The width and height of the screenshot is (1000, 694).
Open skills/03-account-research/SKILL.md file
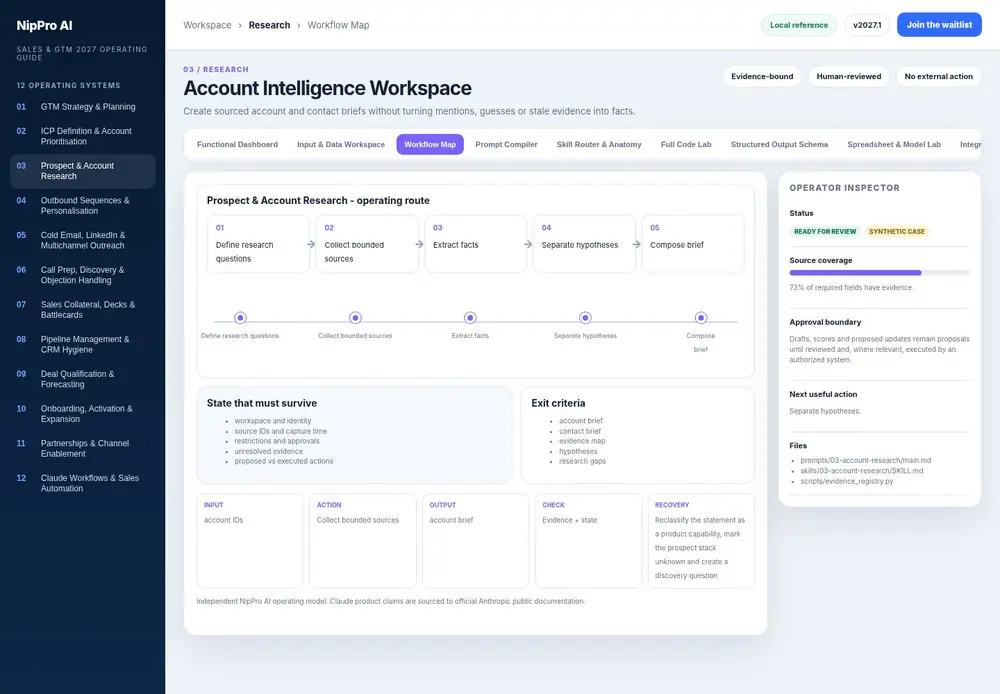coord(862,471)
